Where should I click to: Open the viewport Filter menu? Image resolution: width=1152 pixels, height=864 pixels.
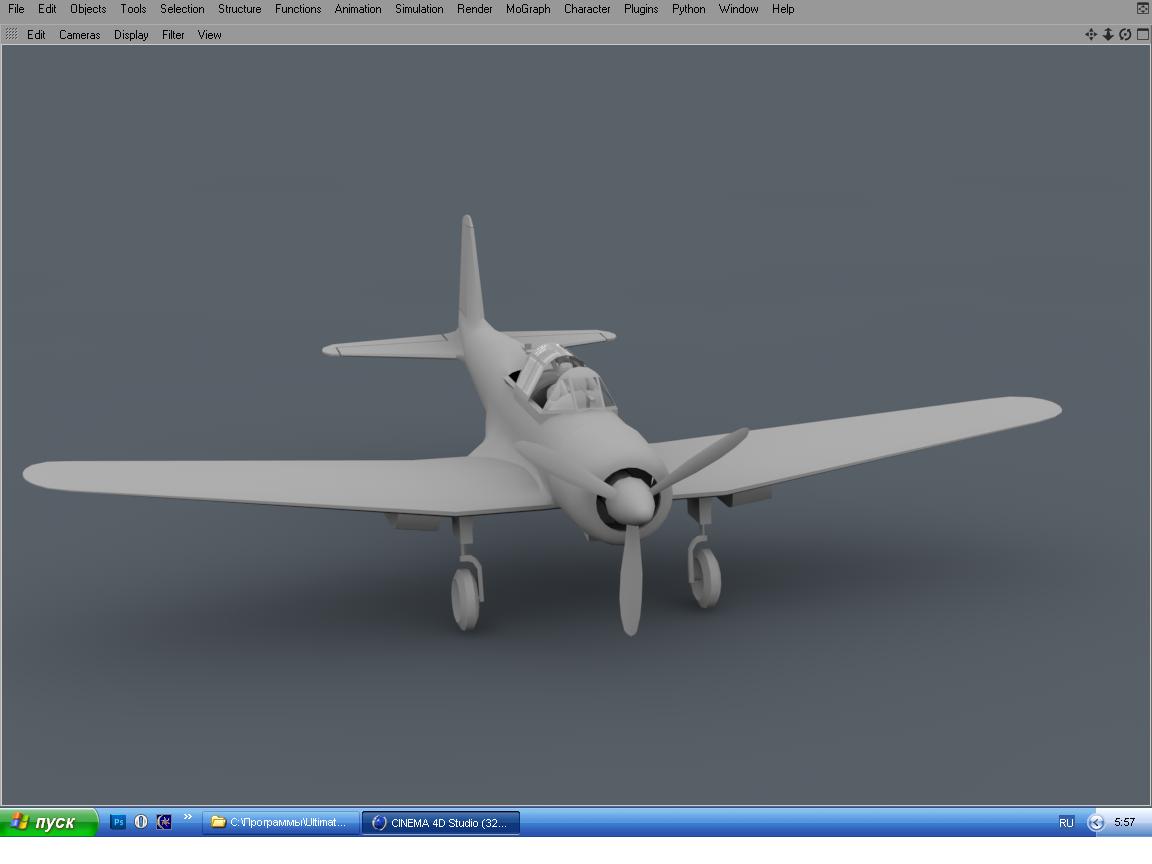(x=173, y=35)
